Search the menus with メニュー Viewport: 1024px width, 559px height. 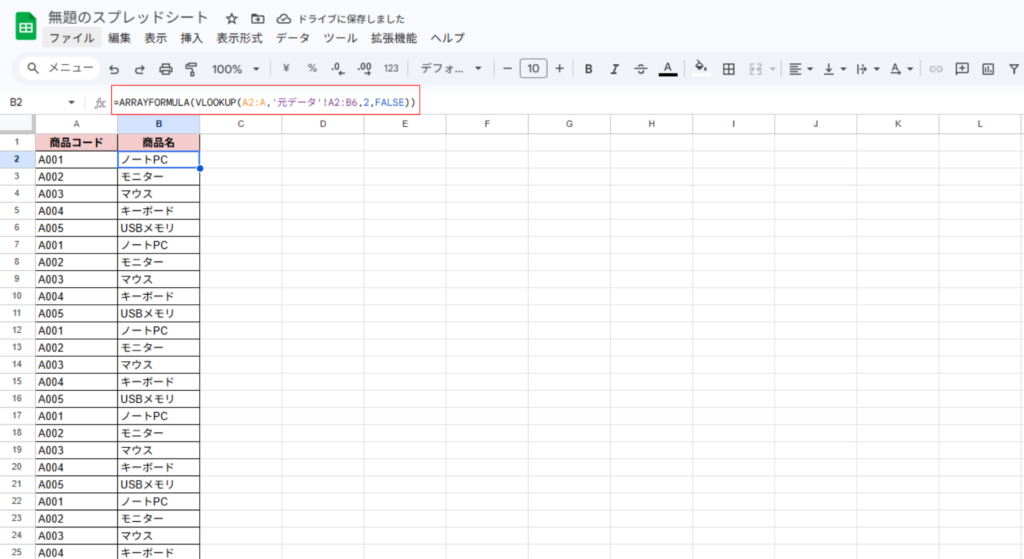(60, 68)
